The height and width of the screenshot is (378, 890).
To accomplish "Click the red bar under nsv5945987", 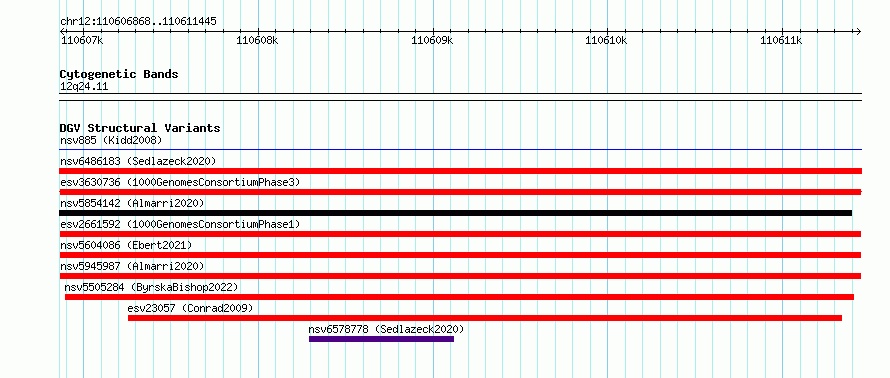I will [460, 276].
